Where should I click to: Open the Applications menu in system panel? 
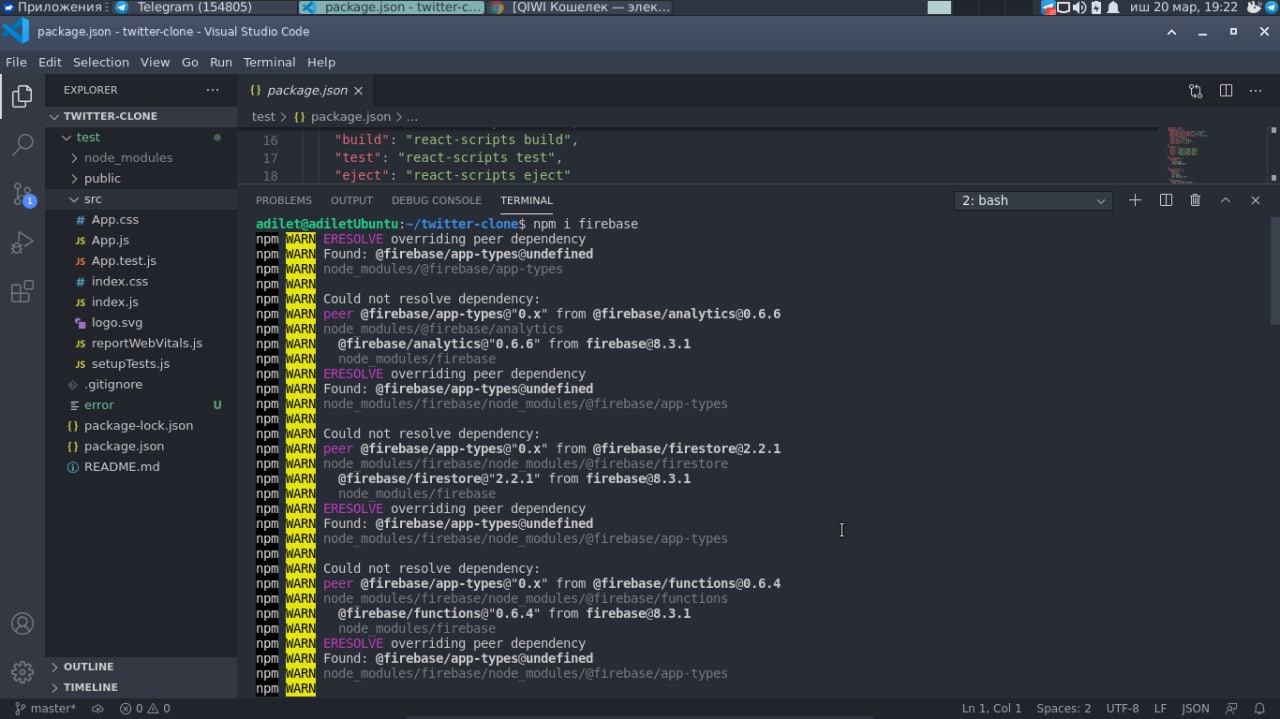click(x=52, y=7)
